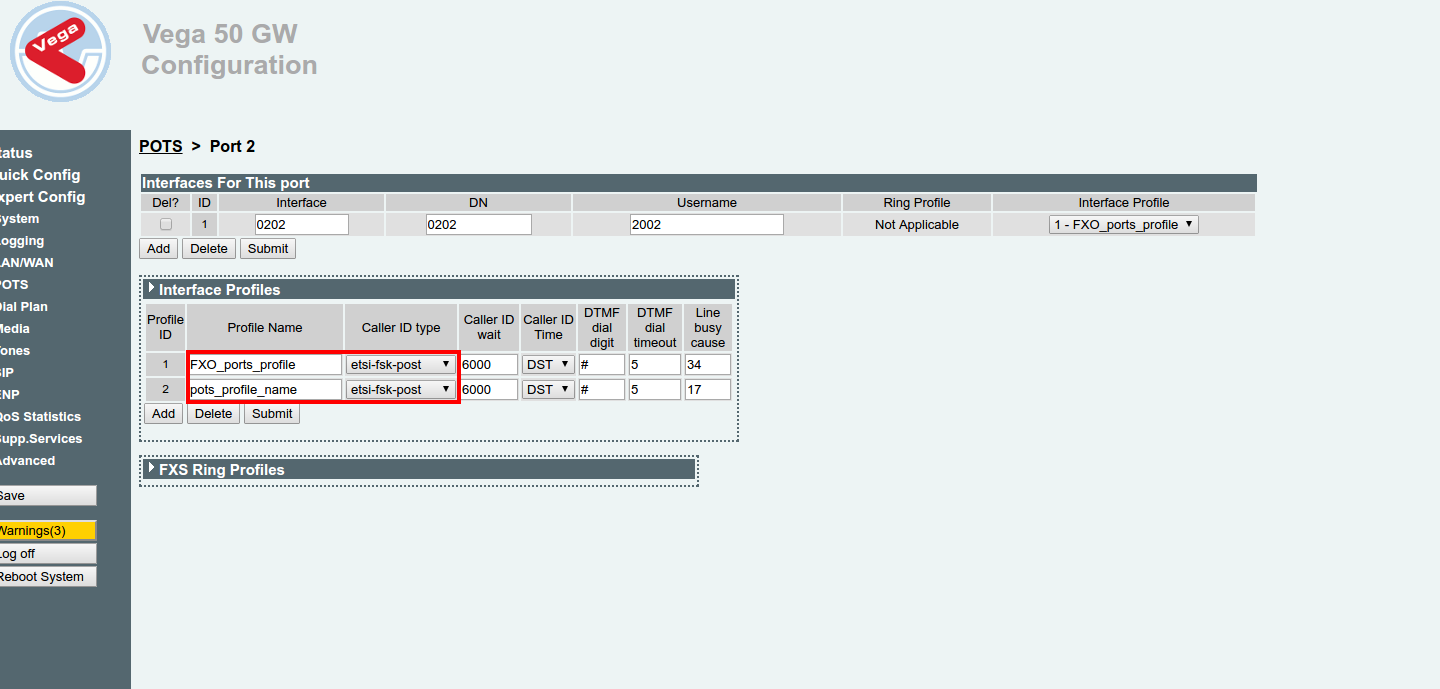This screenshot has height=689, width=1440.
Task: Open Caller ID Time dropdown in profile 1
Action: 548,364
